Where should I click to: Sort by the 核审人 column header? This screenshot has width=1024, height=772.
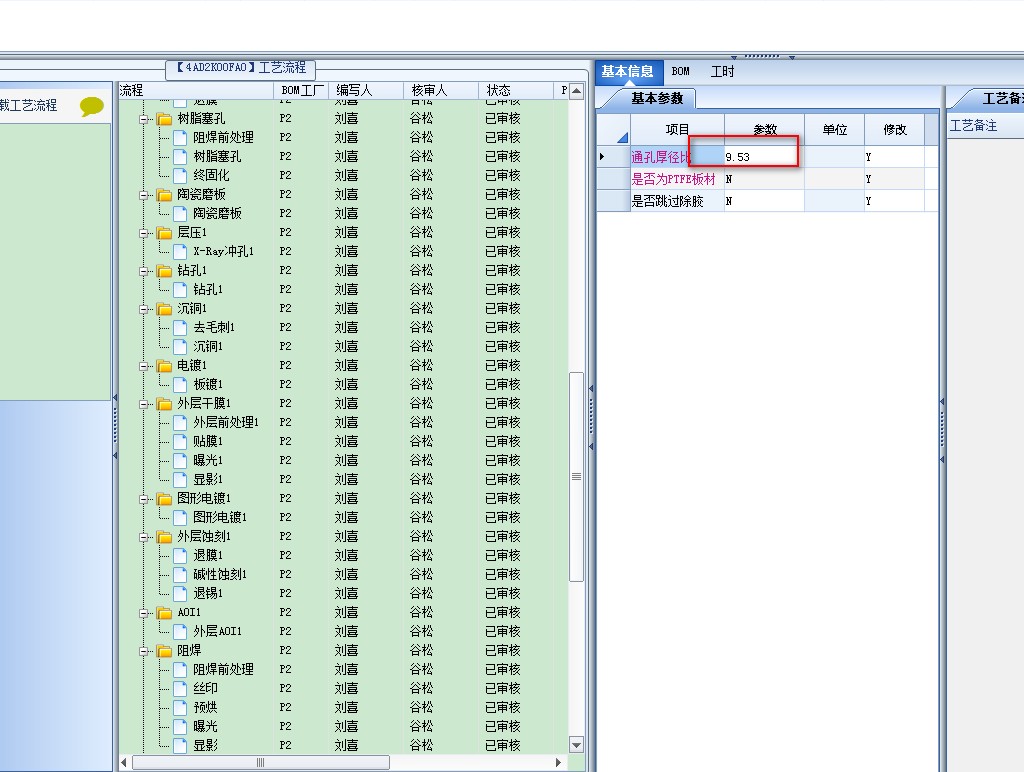coord(441,90)
